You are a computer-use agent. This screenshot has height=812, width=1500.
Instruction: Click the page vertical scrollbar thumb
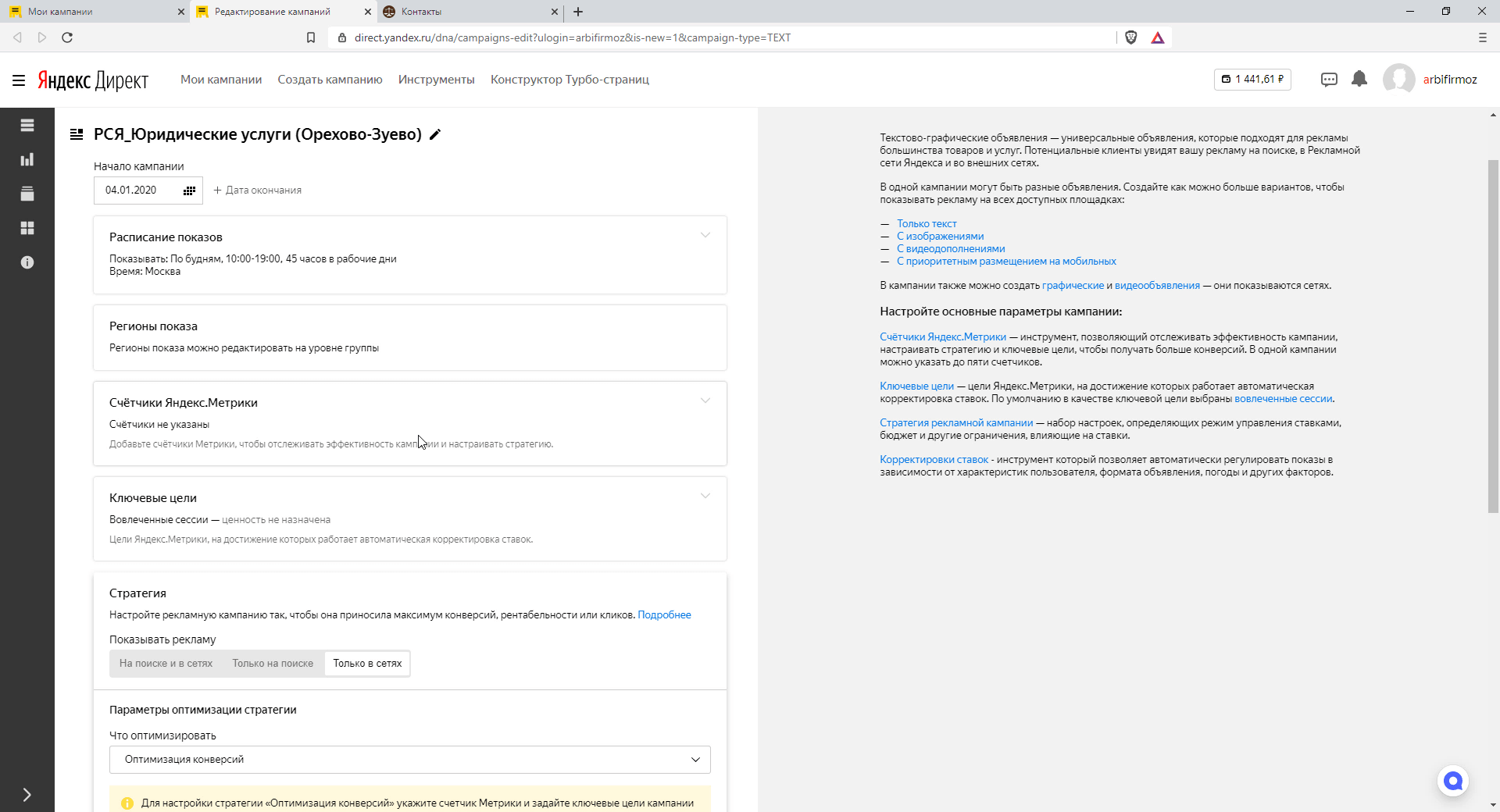click(1493, 336)
